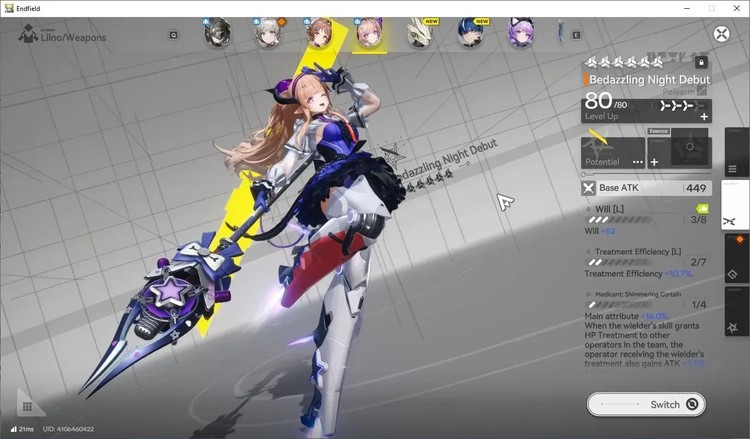Select the dark-haired first operator portrait
Image resolution: width=750 pixels, height=439 pixels.
tap(218, 33)
